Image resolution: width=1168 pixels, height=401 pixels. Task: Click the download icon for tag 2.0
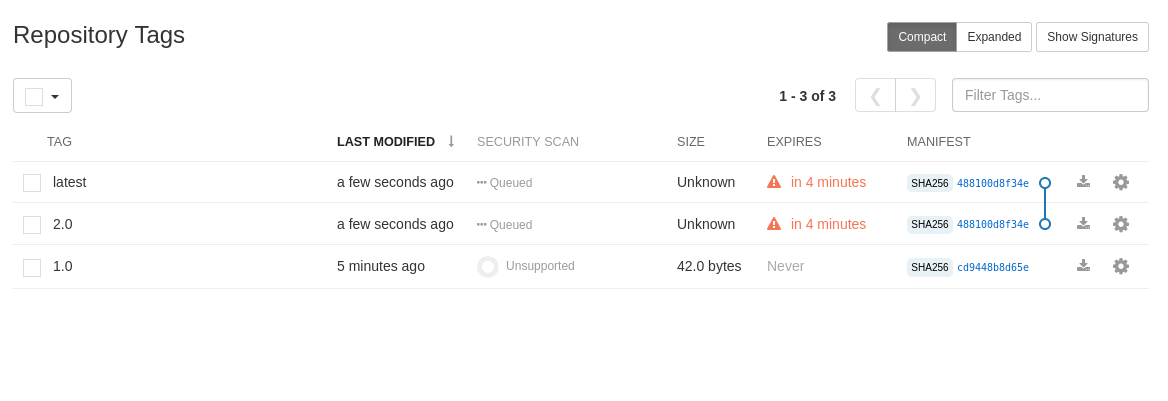1083,224
